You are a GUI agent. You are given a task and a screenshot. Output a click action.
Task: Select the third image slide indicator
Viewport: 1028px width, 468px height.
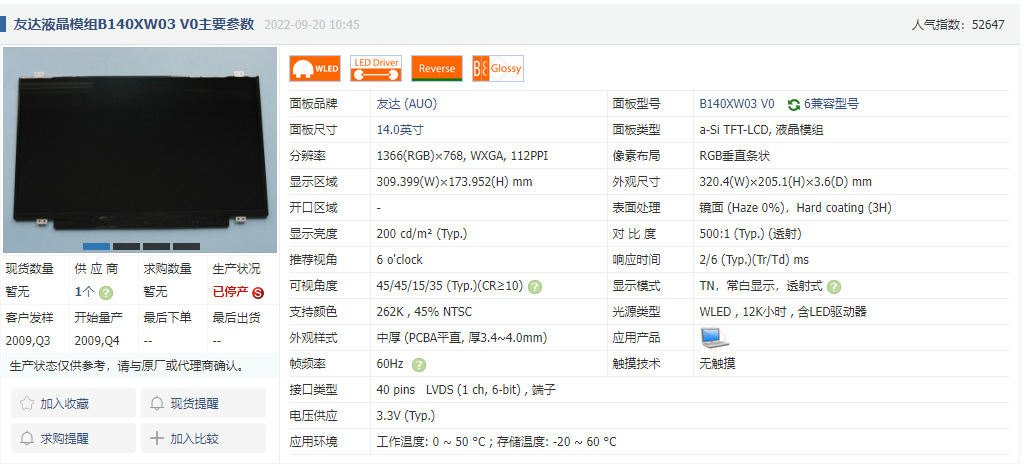[157, 246]
